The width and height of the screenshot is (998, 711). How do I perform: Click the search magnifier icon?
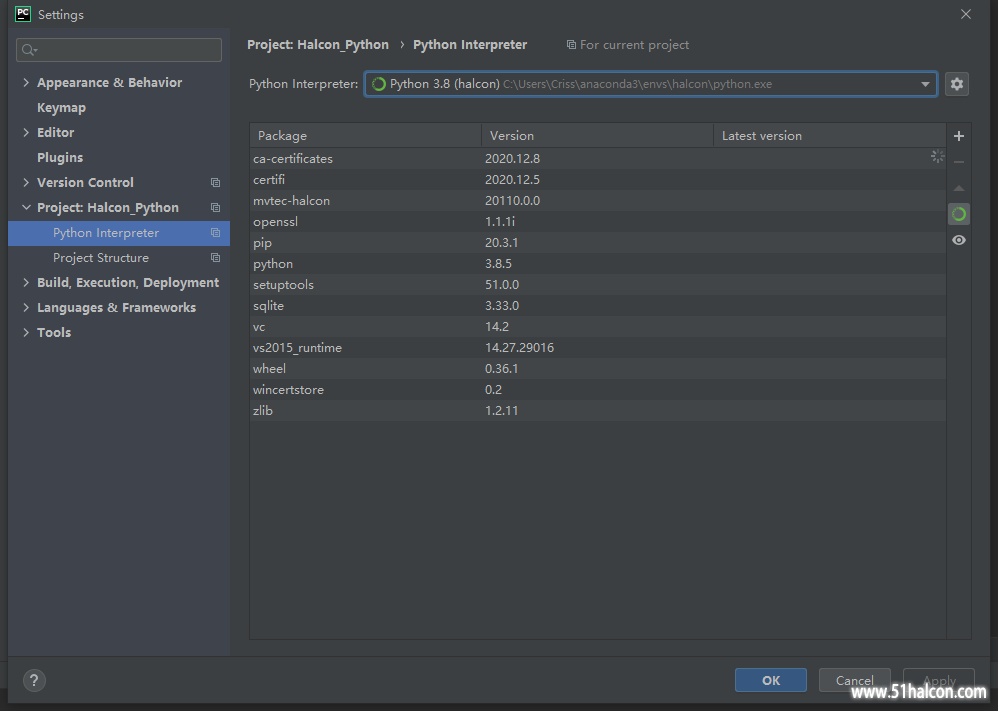tap(29, 50)
